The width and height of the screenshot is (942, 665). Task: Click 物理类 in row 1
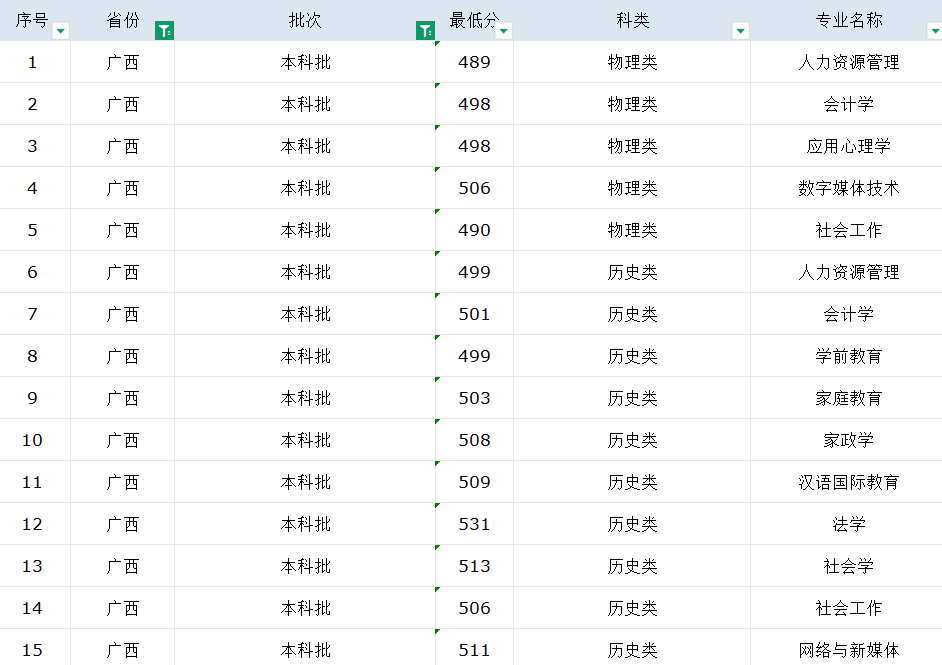pos(632,62)
